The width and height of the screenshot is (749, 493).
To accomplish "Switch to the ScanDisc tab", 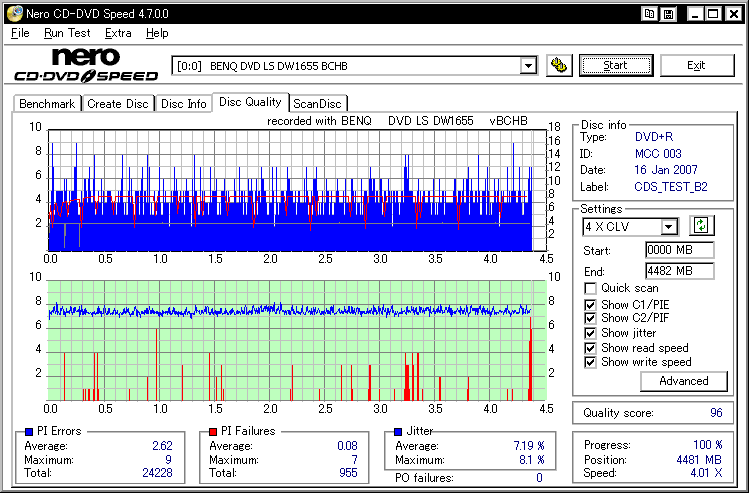I will click(x=317, y=104).
